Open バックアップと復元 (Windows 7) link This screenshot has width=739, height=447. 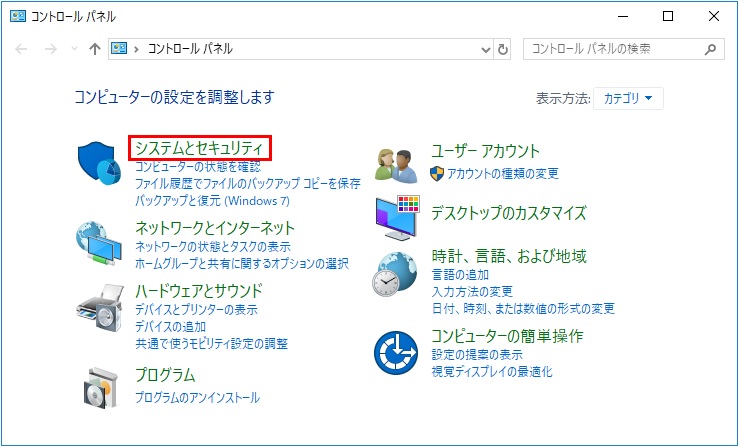[x=213, y=201]
